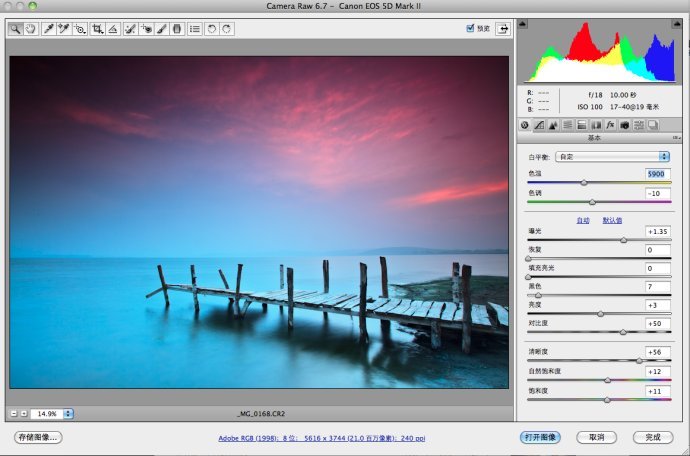Click the contrast value field +50

(658, 324)
